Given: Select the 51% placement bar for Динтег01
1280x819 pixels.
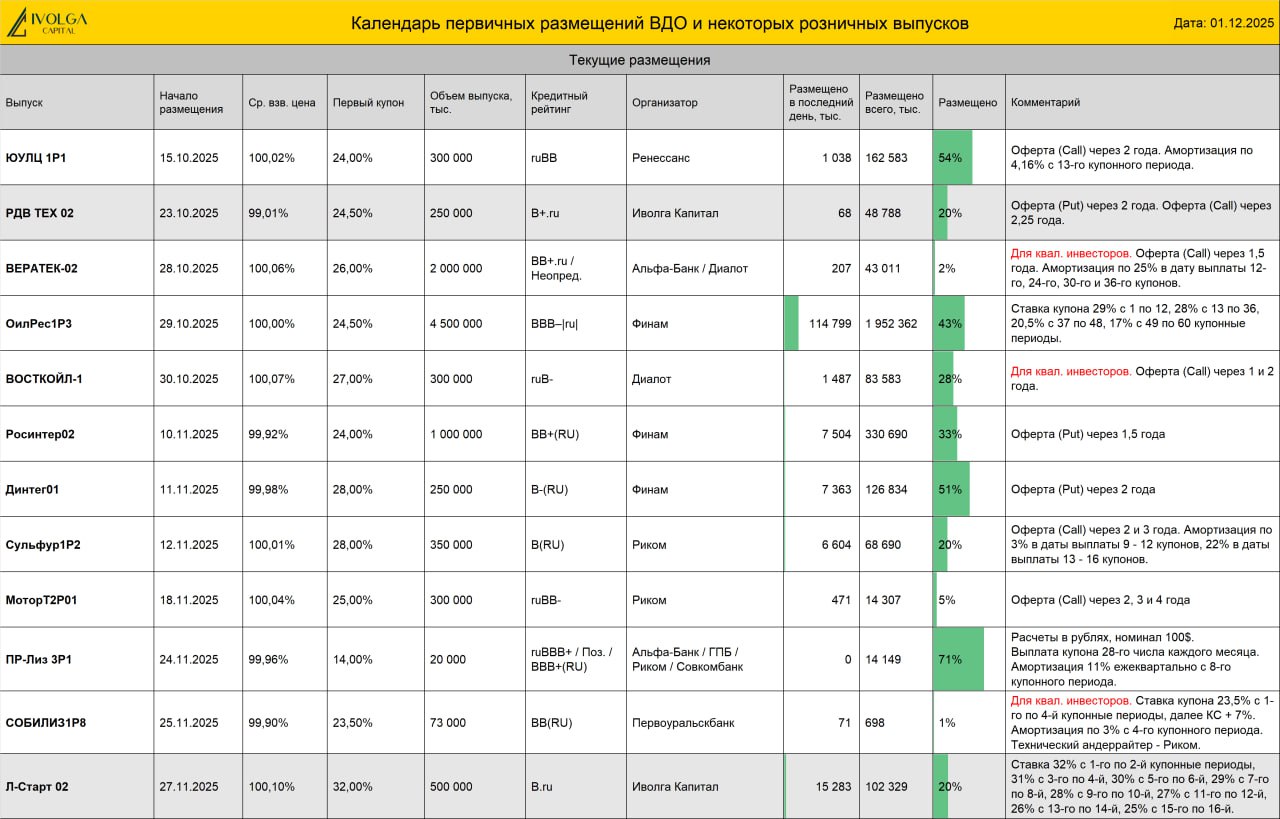Looking at the screenshot, I should pyautogui.click(x=952, y=489).
